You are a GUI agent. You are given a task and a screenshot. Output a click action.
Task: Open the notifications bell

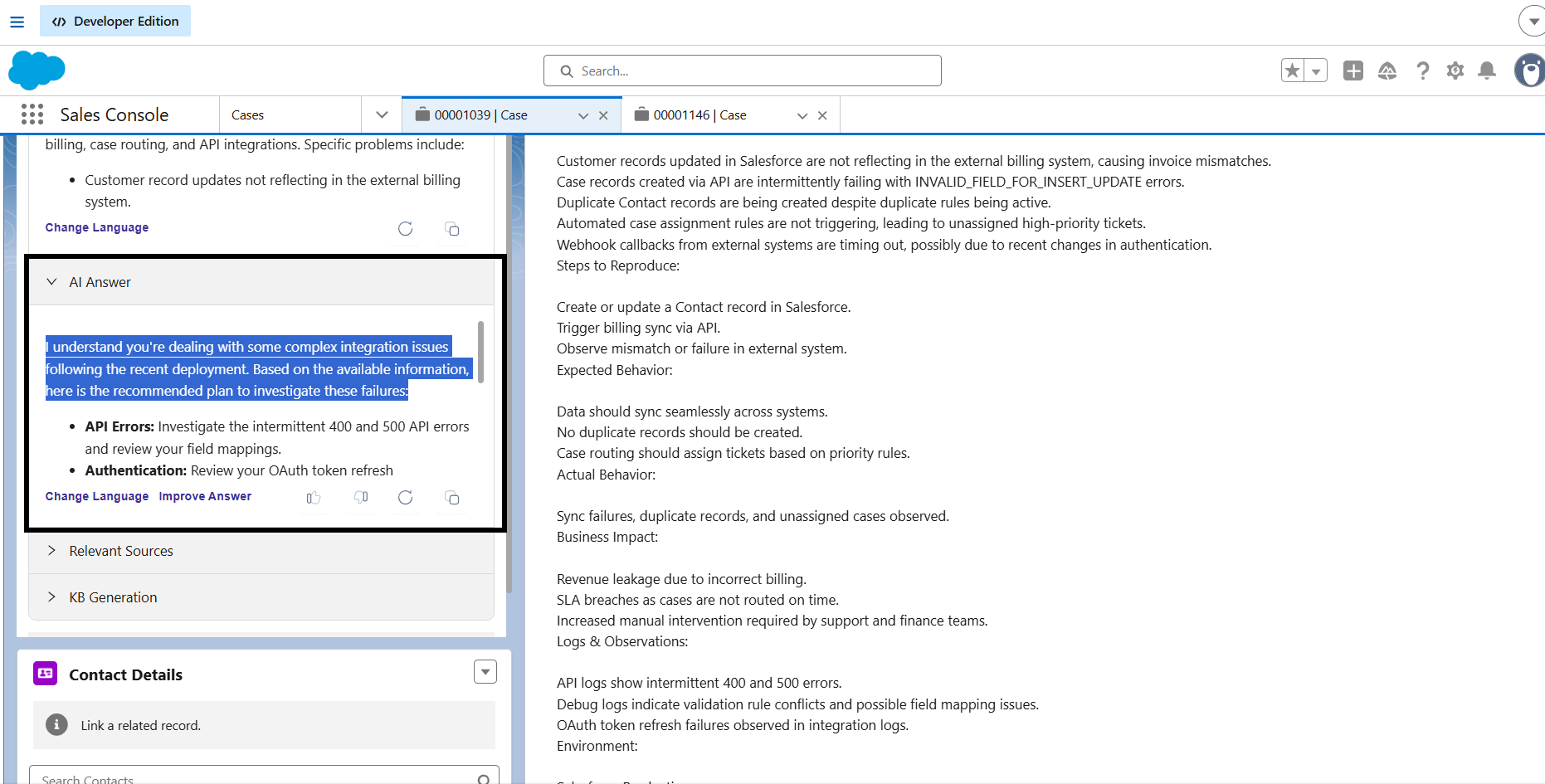pos(1487,71)
